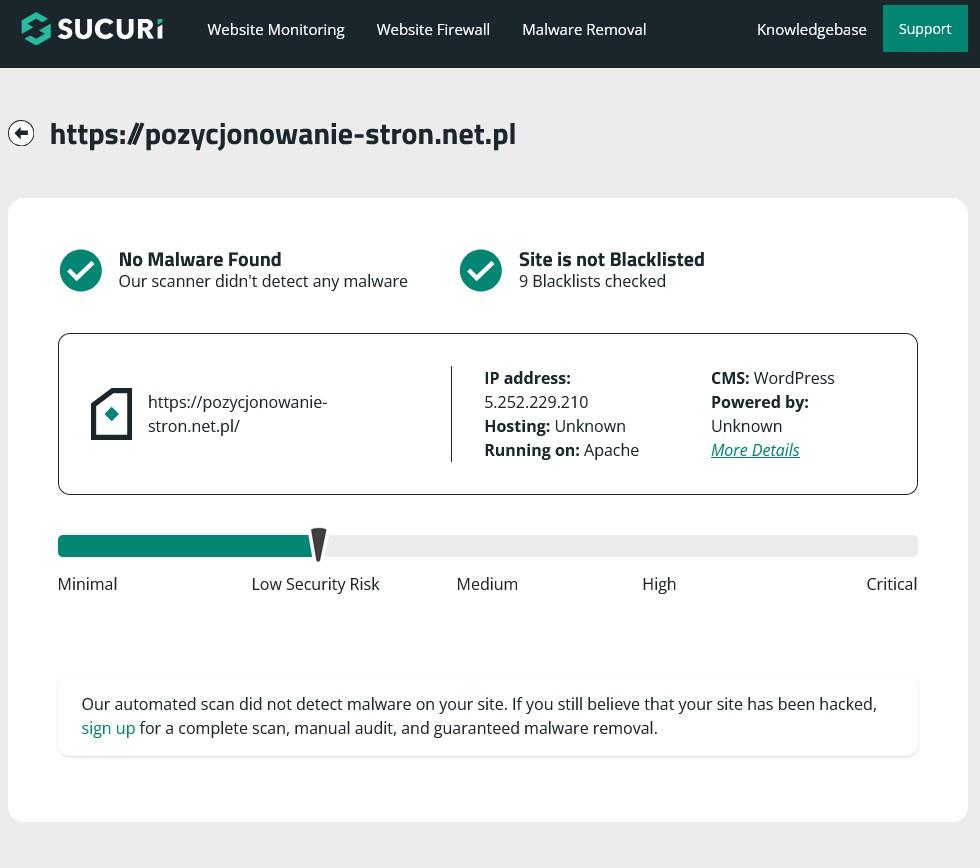Click the website page icon in details box
The height and width of the screenshot is (868, 980).
click(111, 414)
